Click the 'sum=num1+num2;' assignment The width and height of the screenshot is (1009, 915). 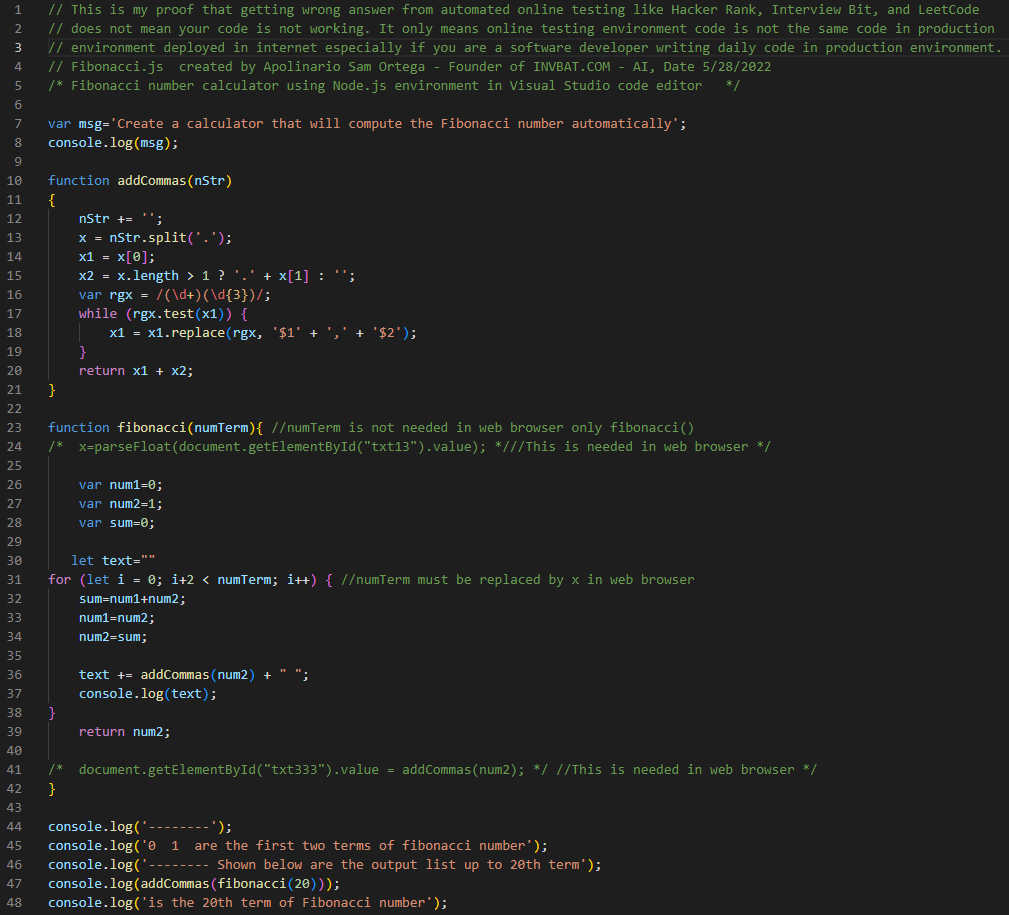click(x=132, y=598)
